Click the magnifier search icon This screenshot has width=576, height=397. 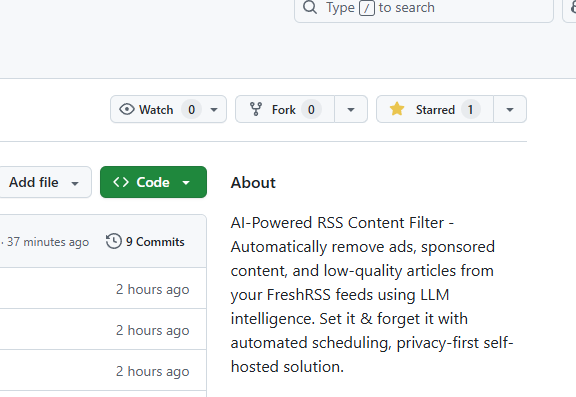pyautogui.click(x=310, y=7)
